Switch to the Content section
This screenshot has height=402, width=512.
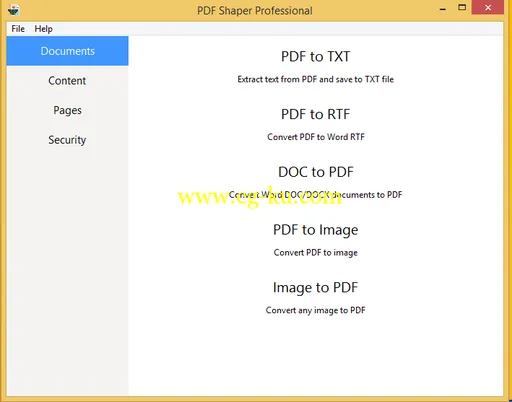67,81
